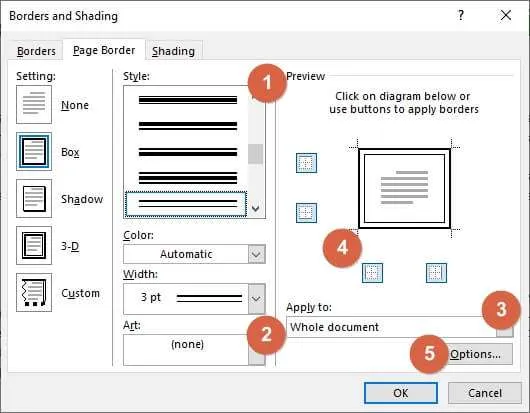Click the Custom setting label

pos(80,293)
